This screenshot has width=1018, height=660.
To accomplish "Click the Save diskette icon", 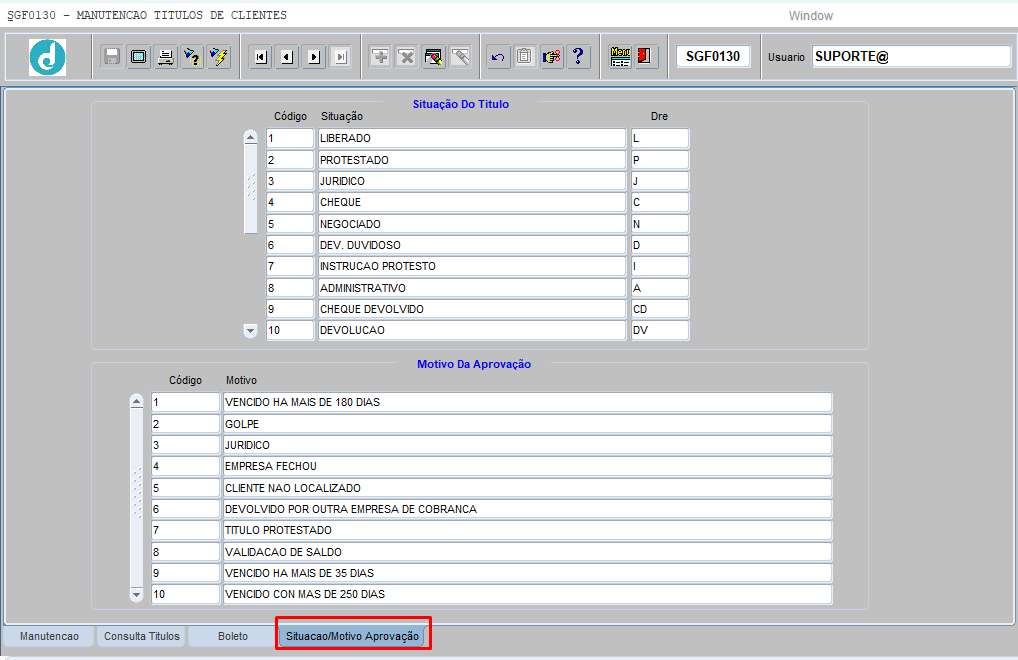I will click(x=112, y=57).
